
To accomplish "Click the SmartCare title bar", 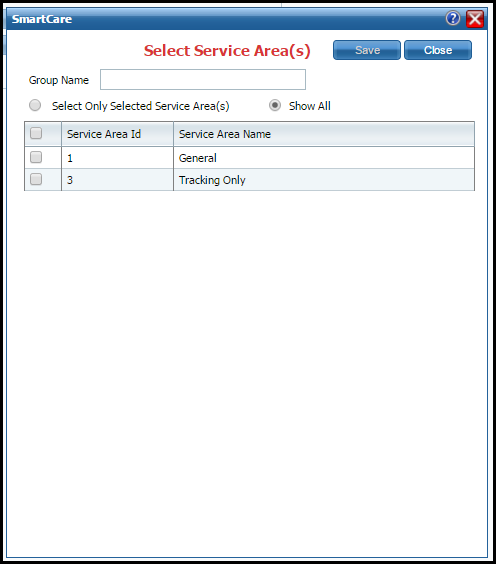I will [223, 19].
